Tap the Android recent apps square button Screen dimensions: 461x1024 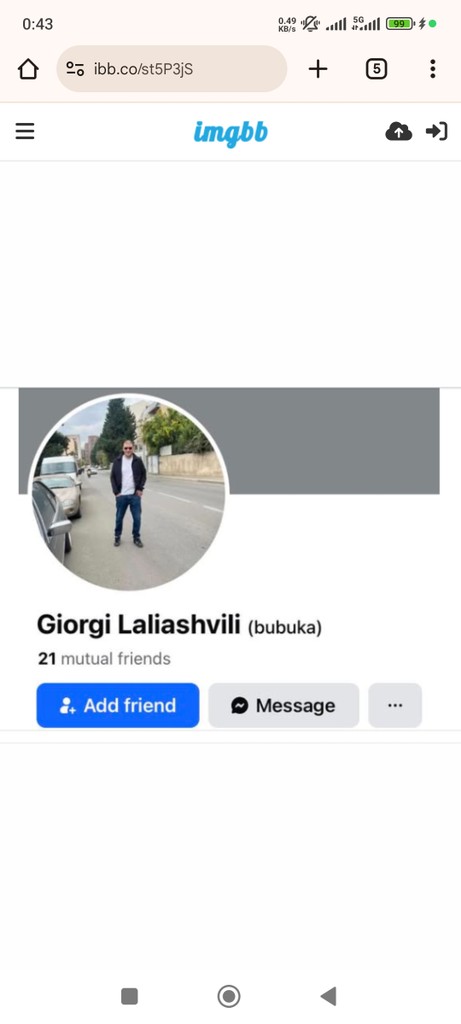129,996
